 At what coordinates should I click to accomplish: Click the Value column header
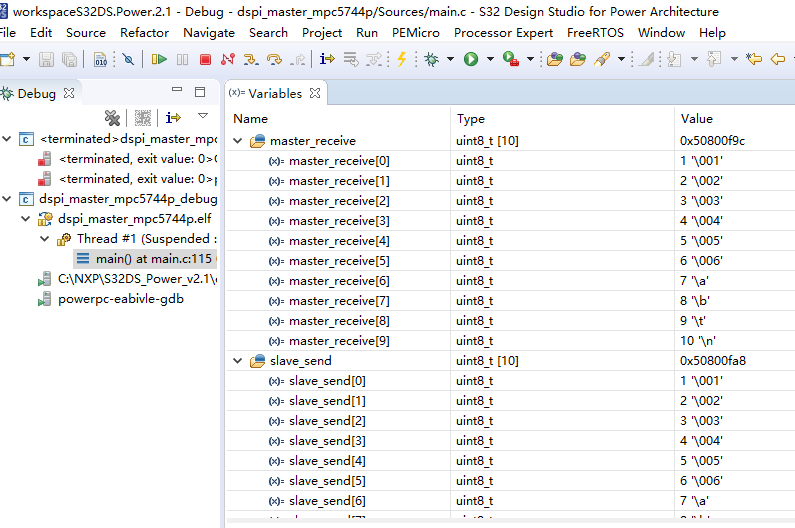(x=697, y=119)
